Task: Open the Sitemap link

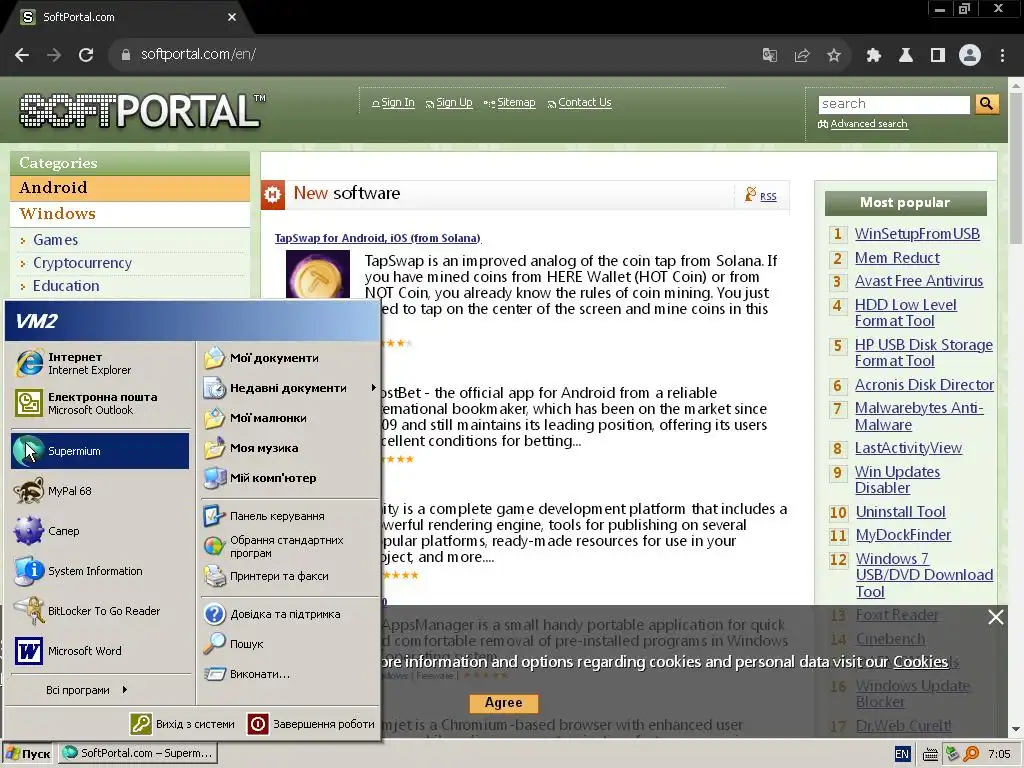Action: (x=516, y=103)
